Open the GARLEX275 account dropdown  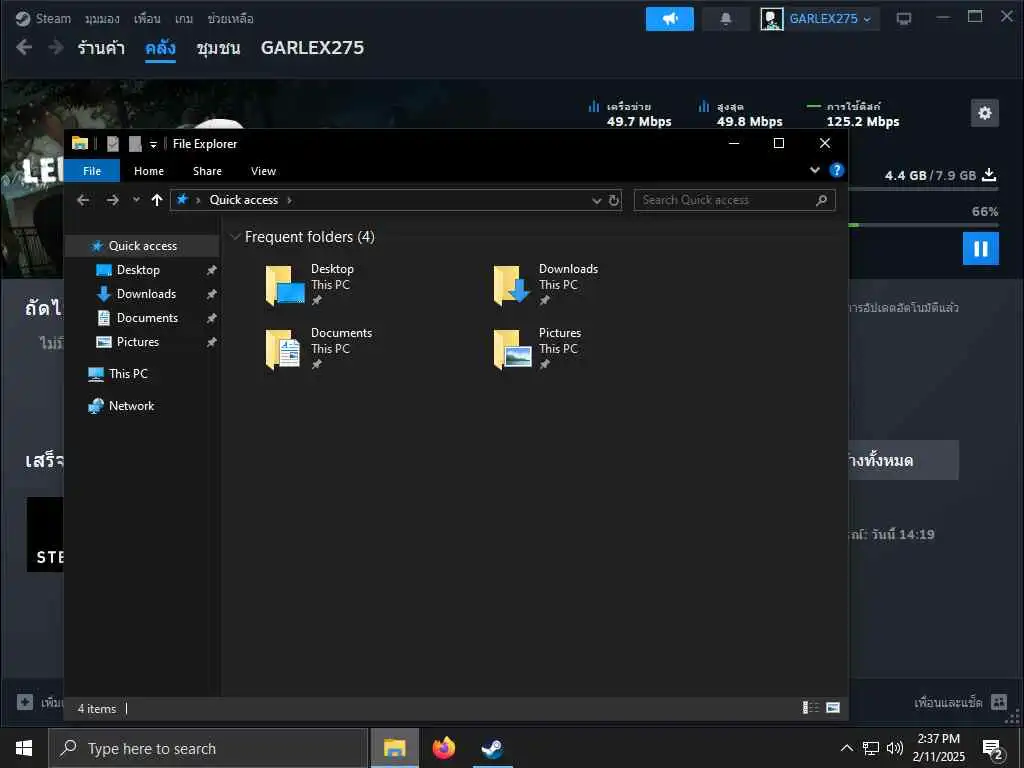[x=820, y=18]
